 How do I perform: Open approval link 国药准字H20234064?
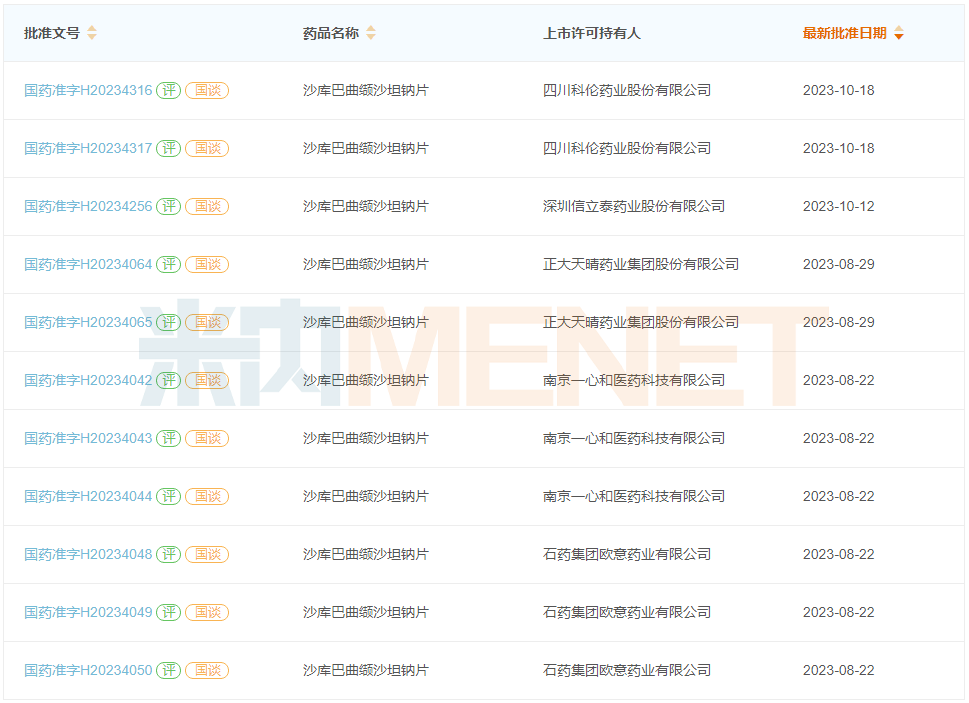(x=88, y=264)
